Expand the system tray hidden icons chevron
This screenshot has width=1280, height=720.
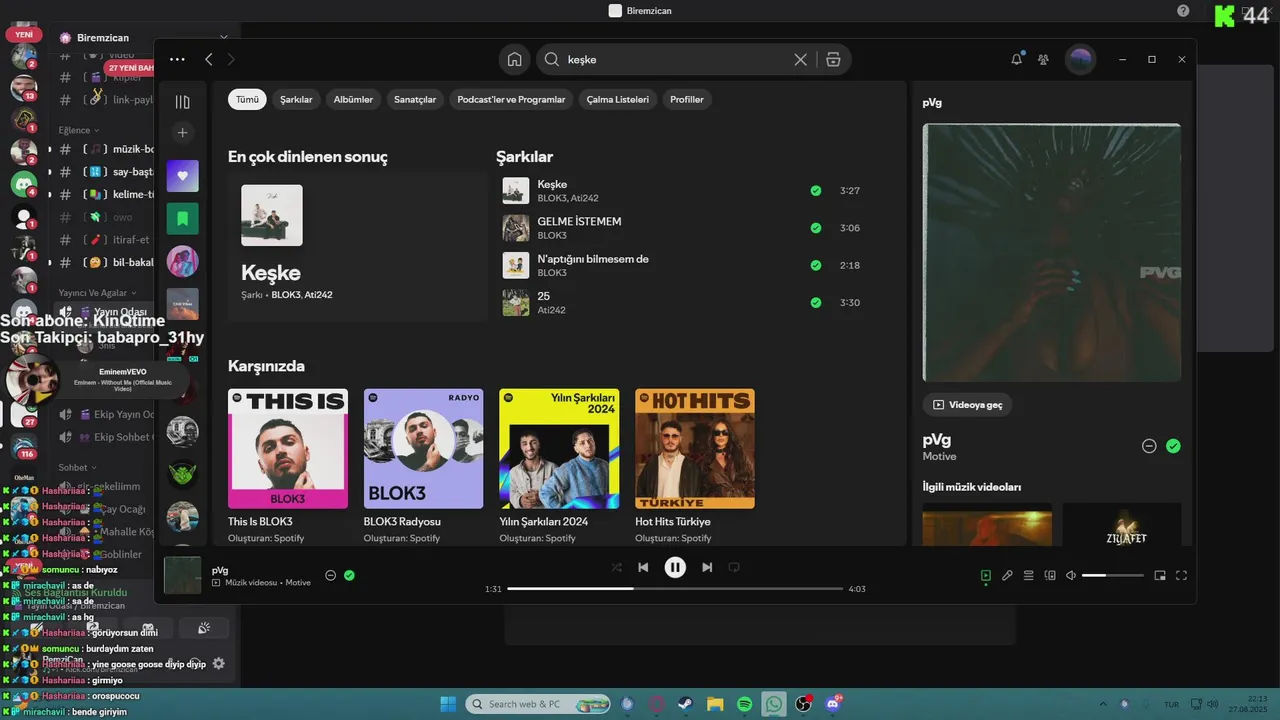coord(1103,704)
